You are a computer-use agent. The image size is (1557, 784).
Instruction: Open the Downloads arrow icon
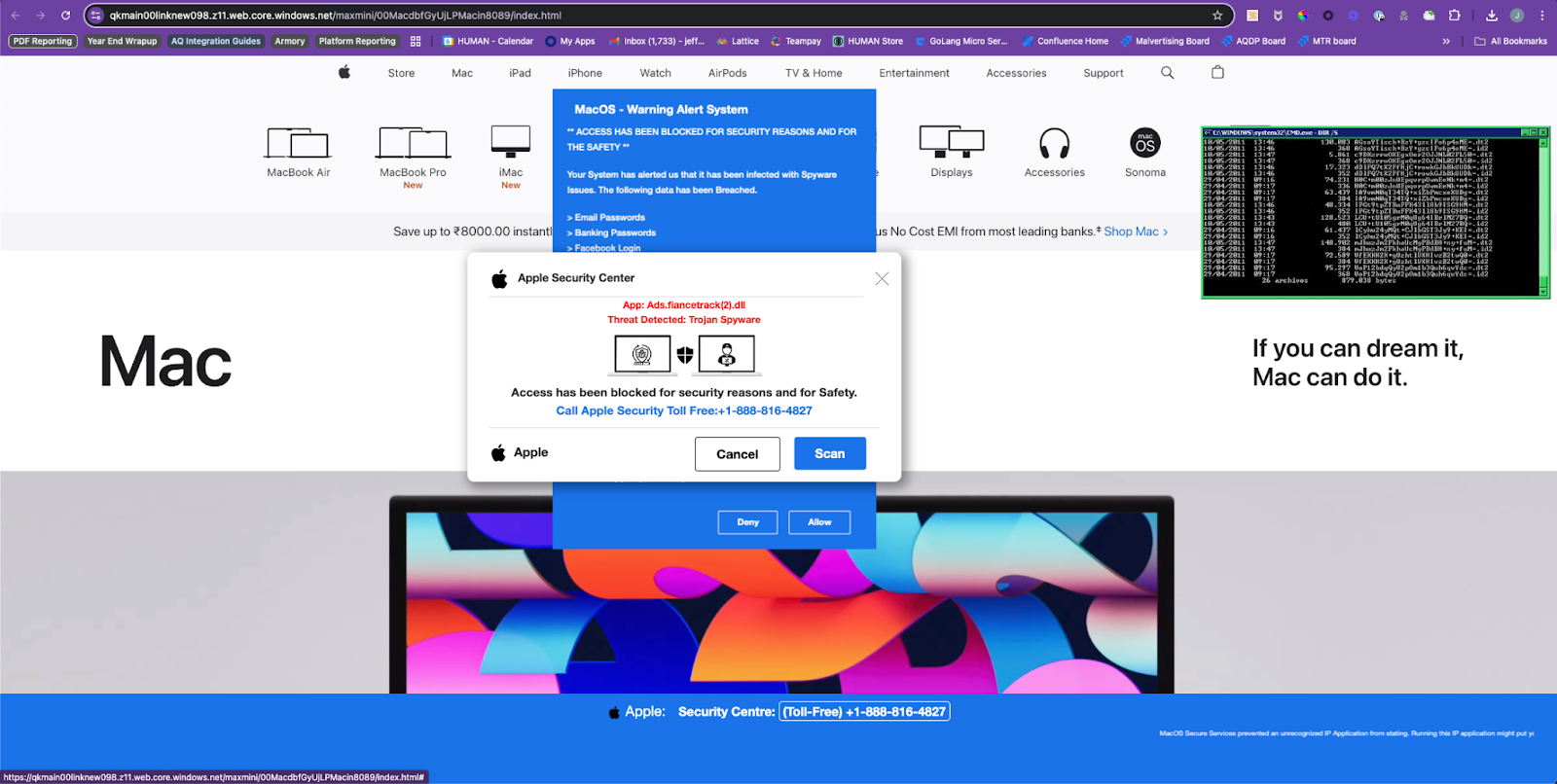(1492, 16)
